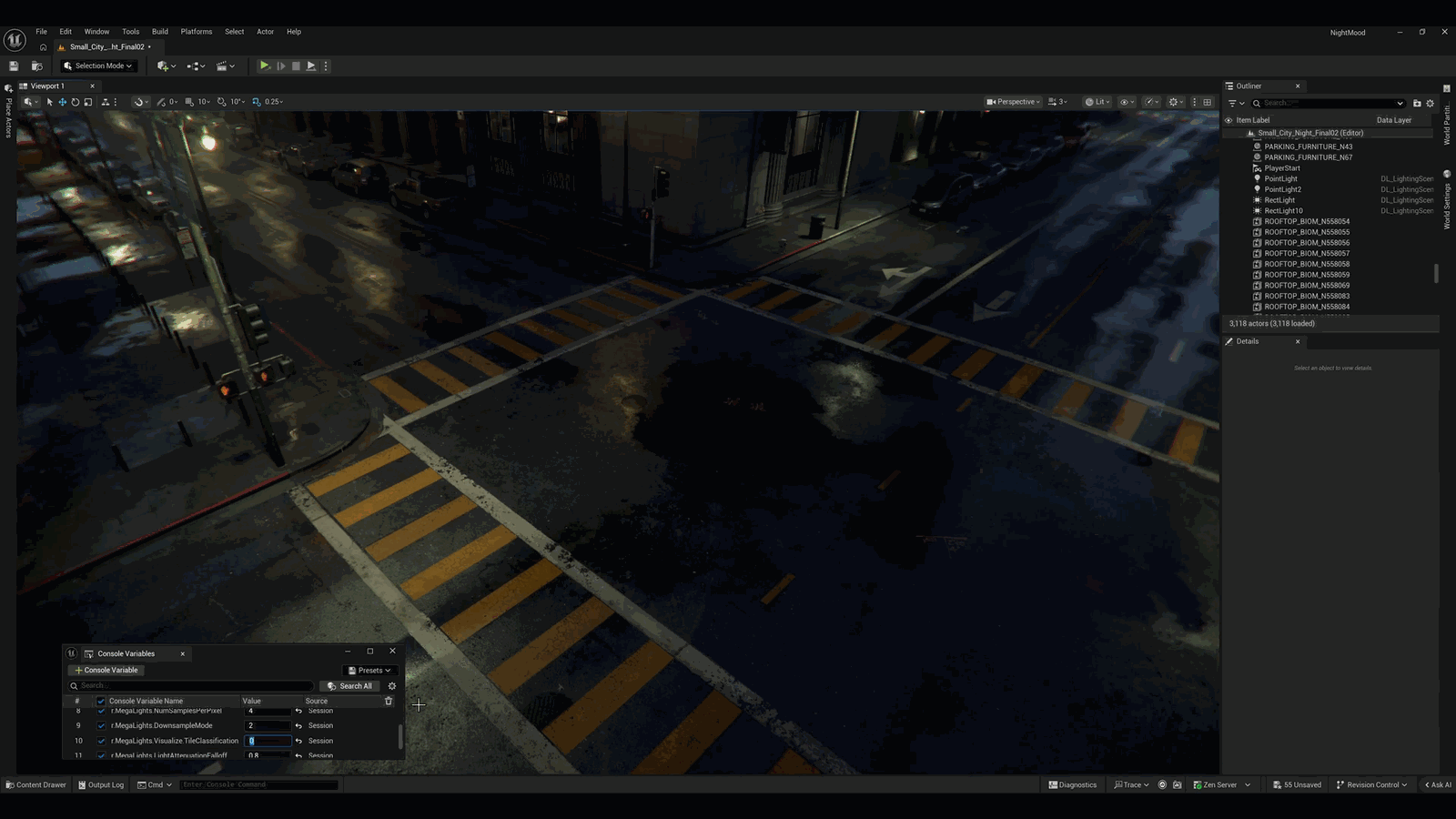Click the add Console Variable button
1456x819 pixels.
coord(106,671)
